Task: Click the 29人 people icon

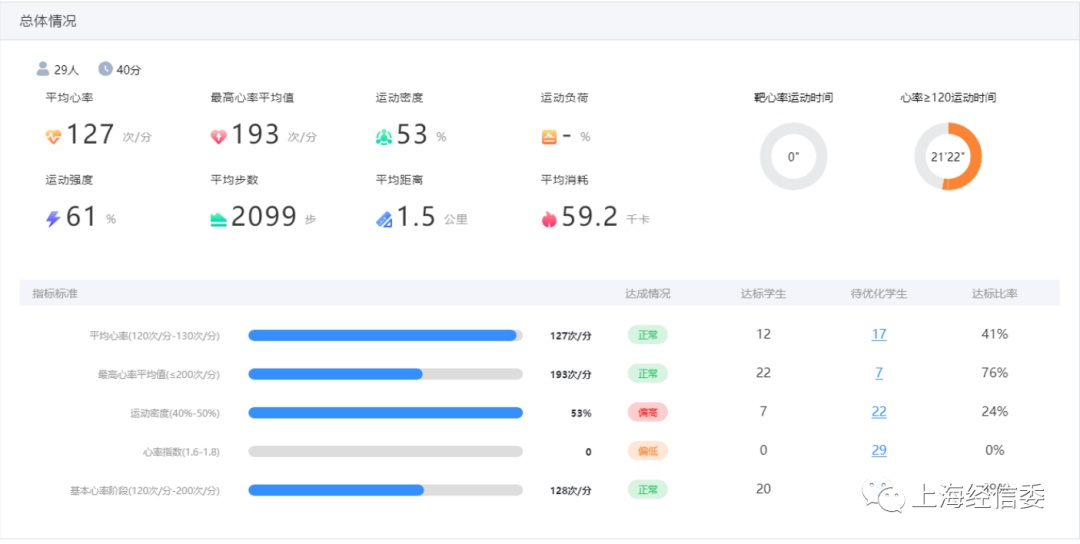Action: click(43, 69)
